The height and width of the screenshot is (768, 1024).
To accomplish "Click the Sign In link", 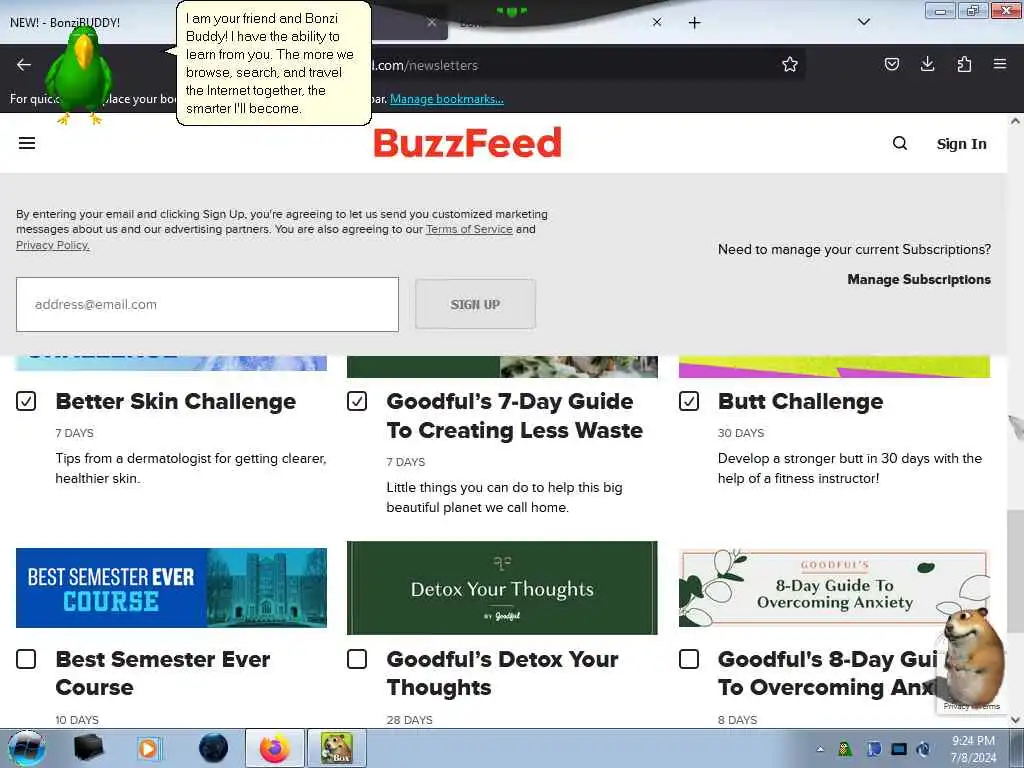I will (x=961, y=144).
